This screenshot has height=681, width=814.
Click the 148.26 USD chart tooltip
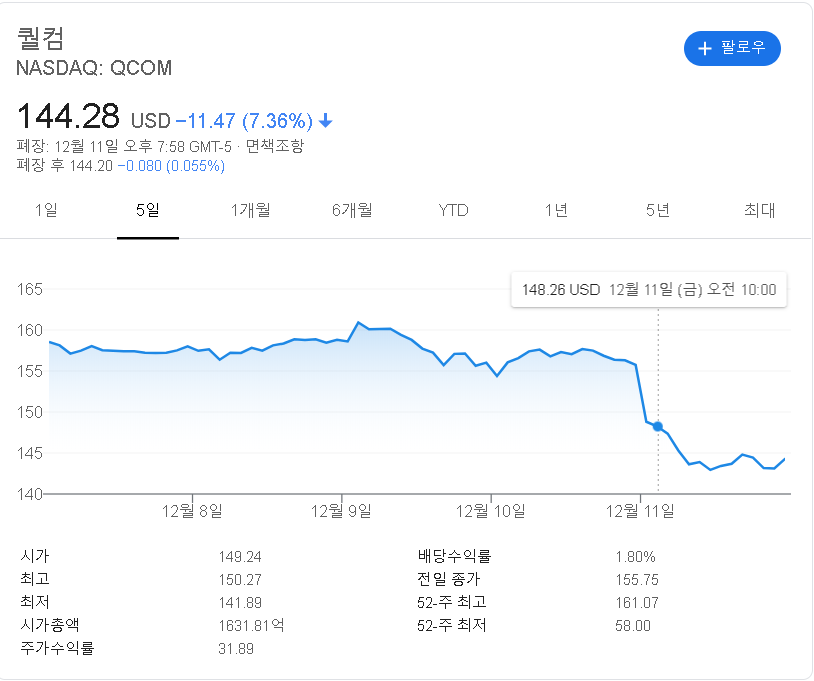(x=648, y=290)
